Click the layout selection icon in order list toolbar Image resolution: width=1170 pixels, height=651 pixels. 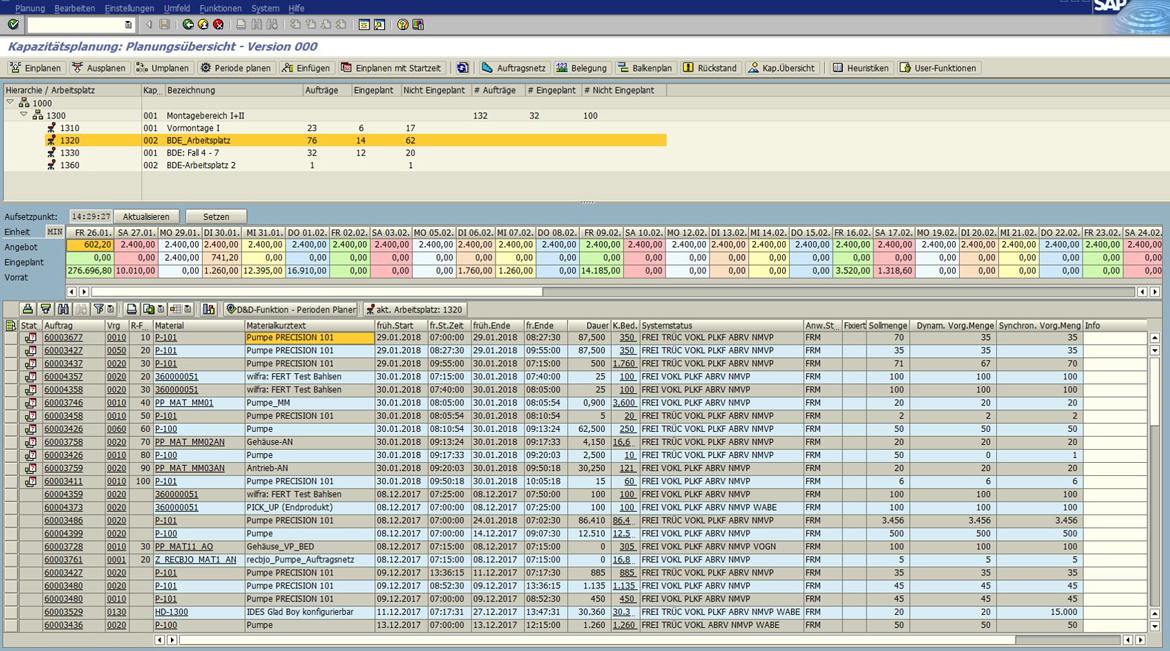pyautogui.click(x=176, y=309)
